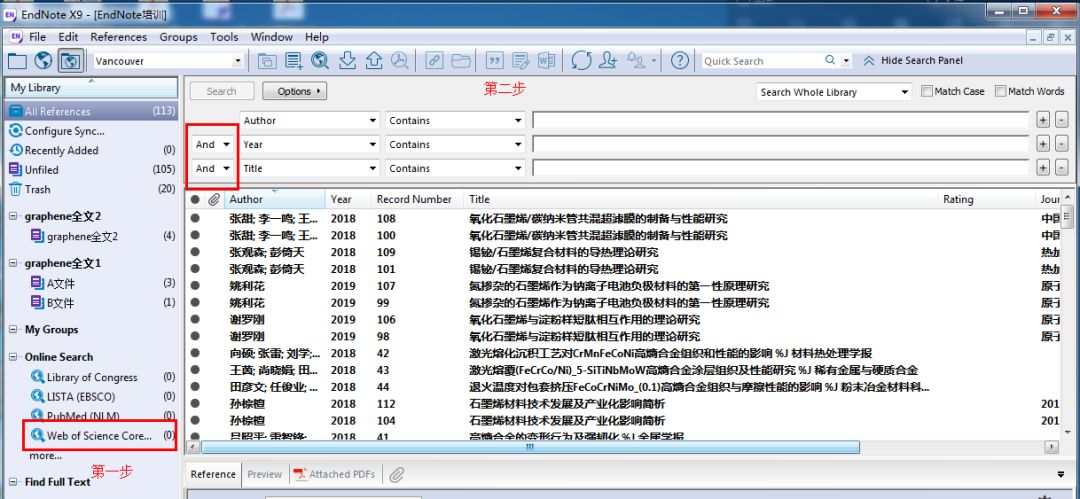The image size is (1080, 499).
Task: Click the Sync Library toolbar icon
Action: click(x=582, y=61)
